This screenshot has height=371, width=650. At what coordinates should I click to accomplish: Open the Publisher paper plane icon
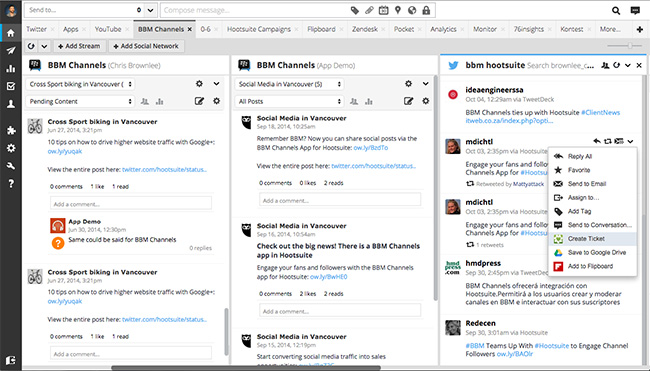[11, 51]
